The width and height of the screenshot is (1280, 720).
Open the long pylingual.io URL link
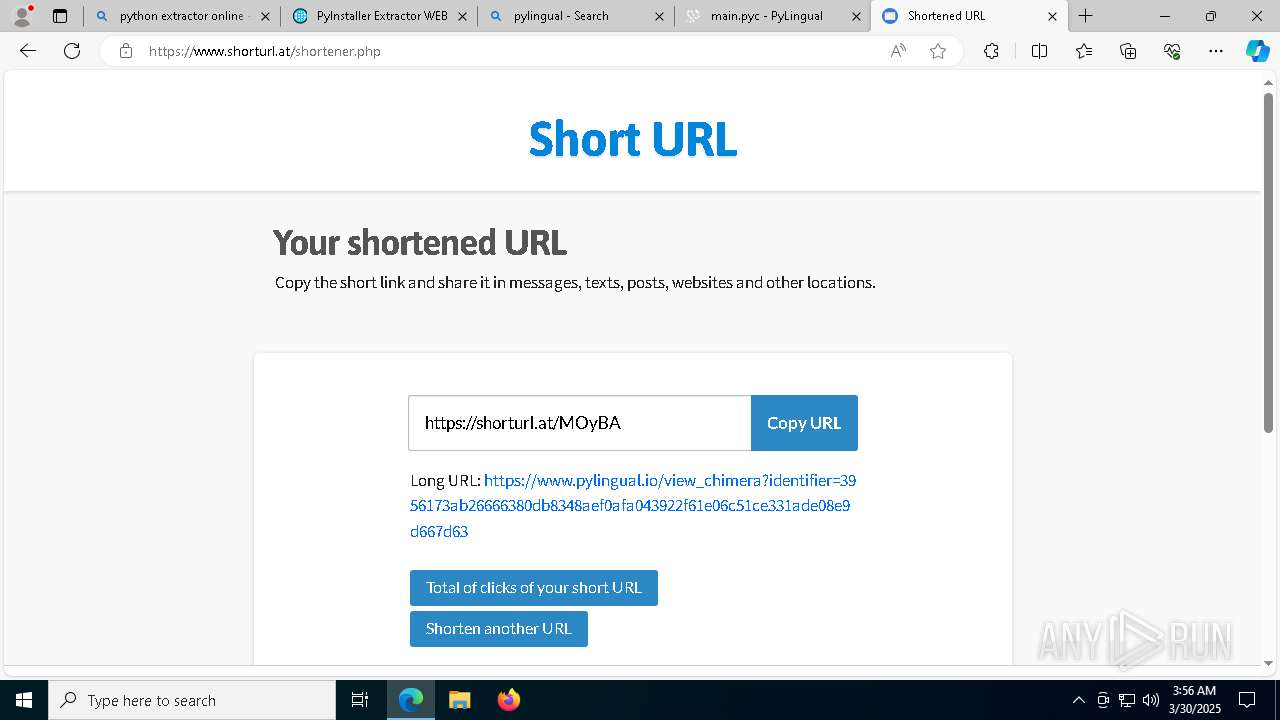coord(633,506)
